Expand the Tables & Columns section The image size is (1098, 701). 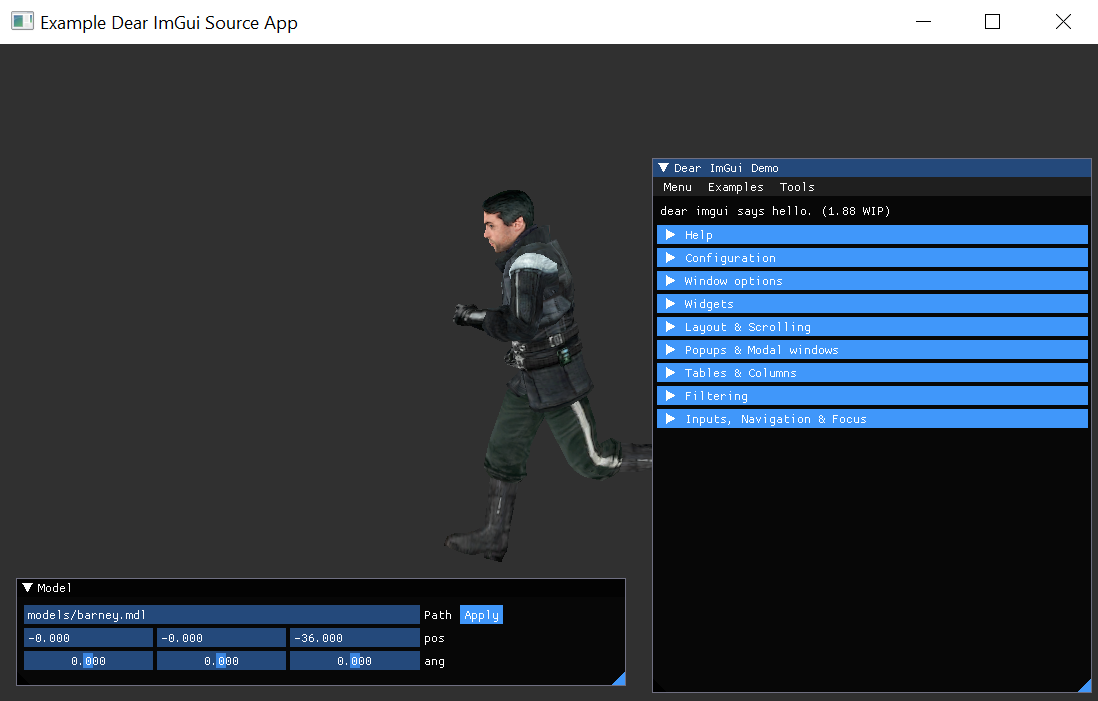pos(872,373)
